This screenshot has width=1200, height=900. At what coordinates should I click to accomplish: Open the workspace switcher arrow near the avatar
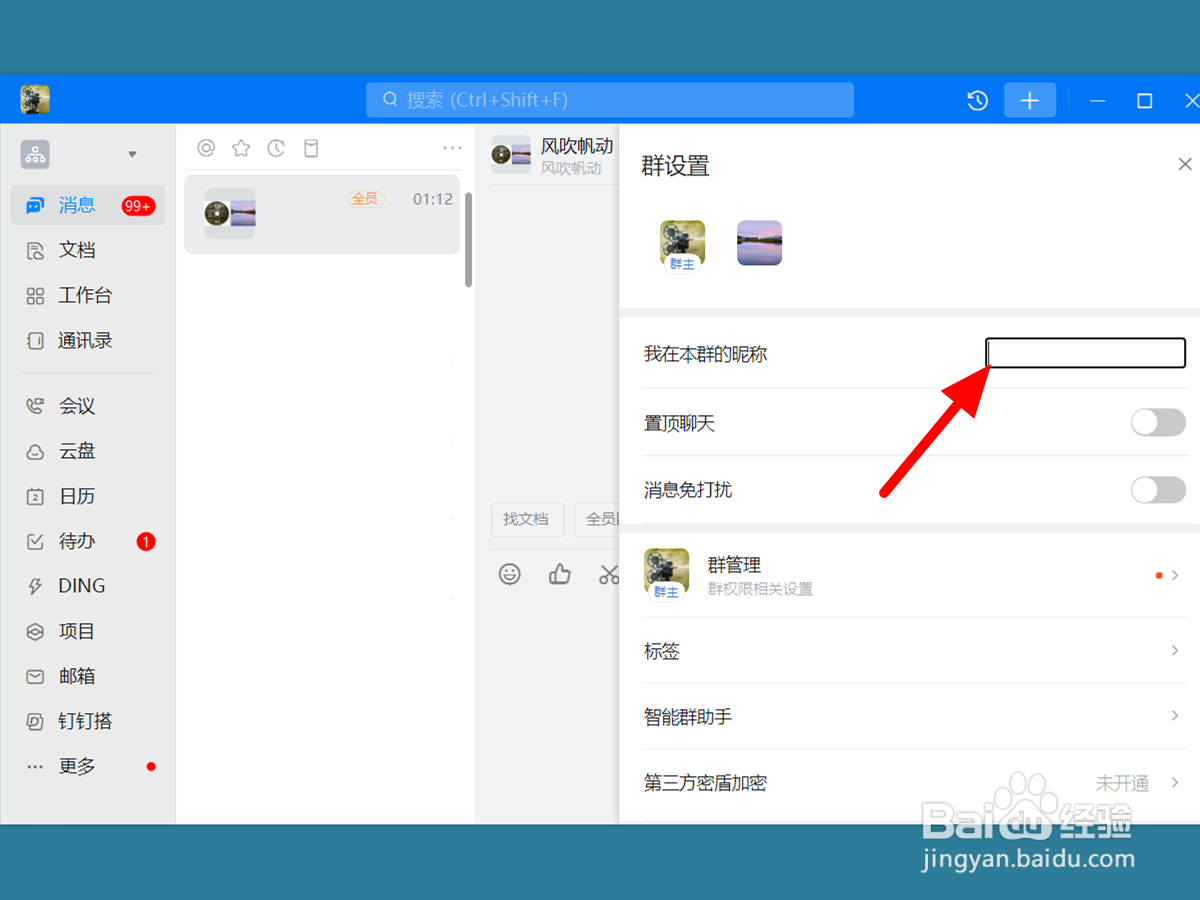tap(132, 153)
